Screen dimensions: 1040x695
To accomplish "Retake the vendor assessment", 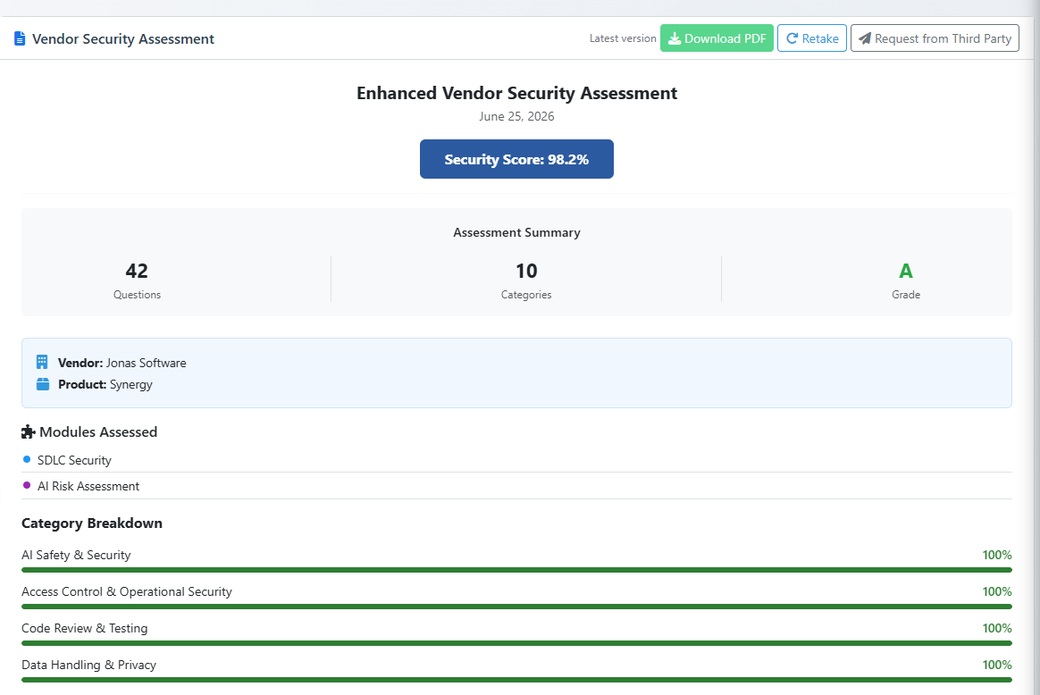I will pyautogui.click(x=812, y=38).
